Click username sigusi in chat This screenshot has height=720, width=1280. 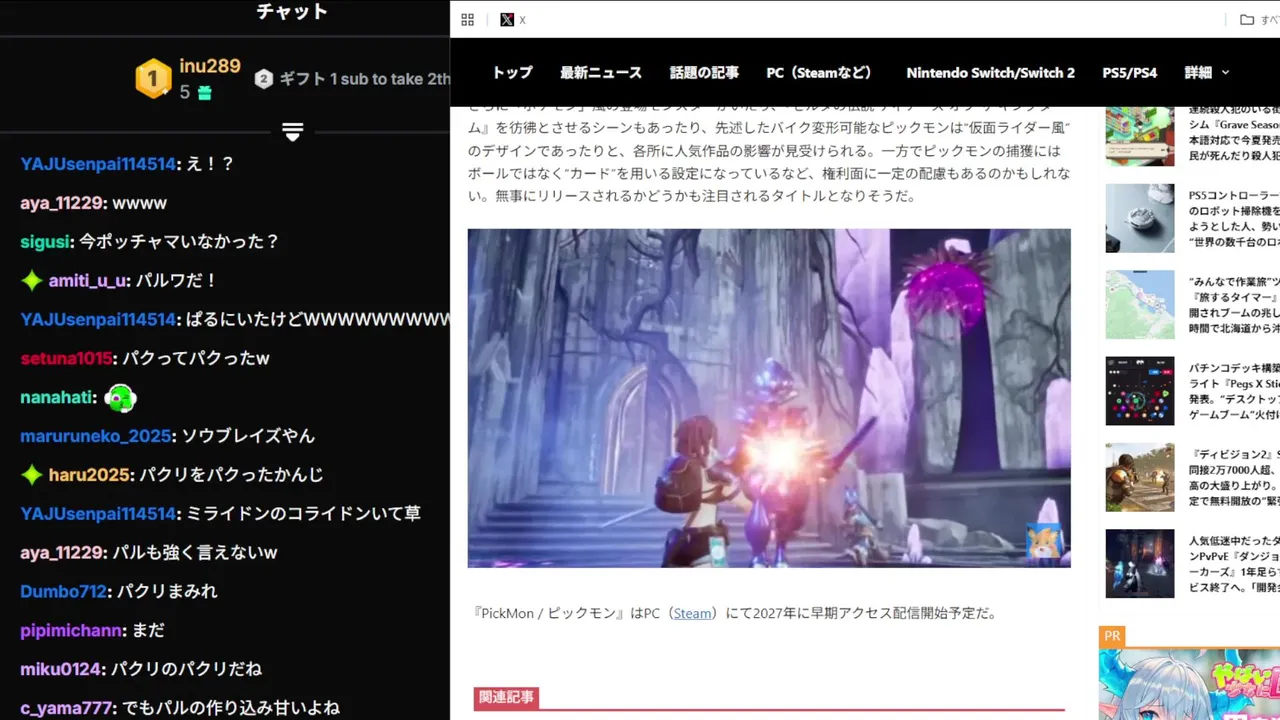(x=46, y=242)
